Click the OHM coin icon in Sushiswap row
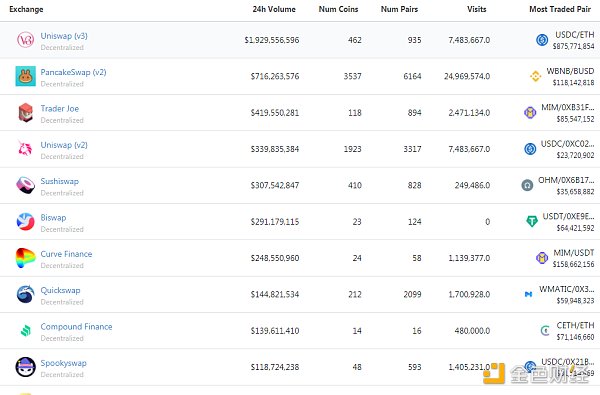 tap(527, 185)
